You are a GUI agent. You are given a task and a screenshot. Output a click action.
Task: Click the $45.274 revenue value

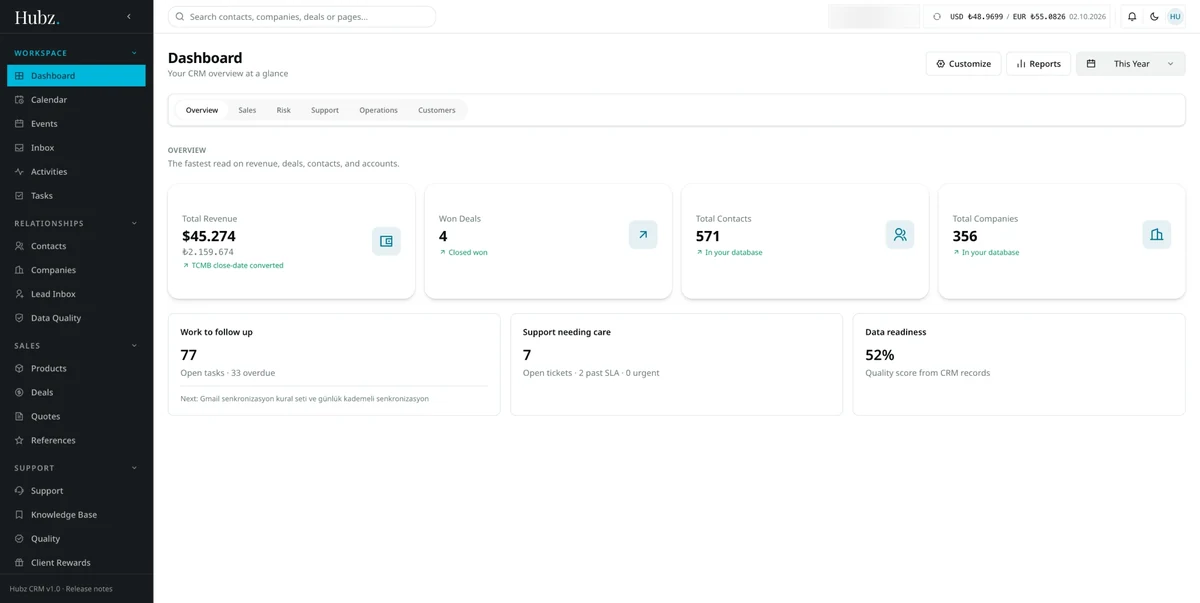[x=209, y=236]
